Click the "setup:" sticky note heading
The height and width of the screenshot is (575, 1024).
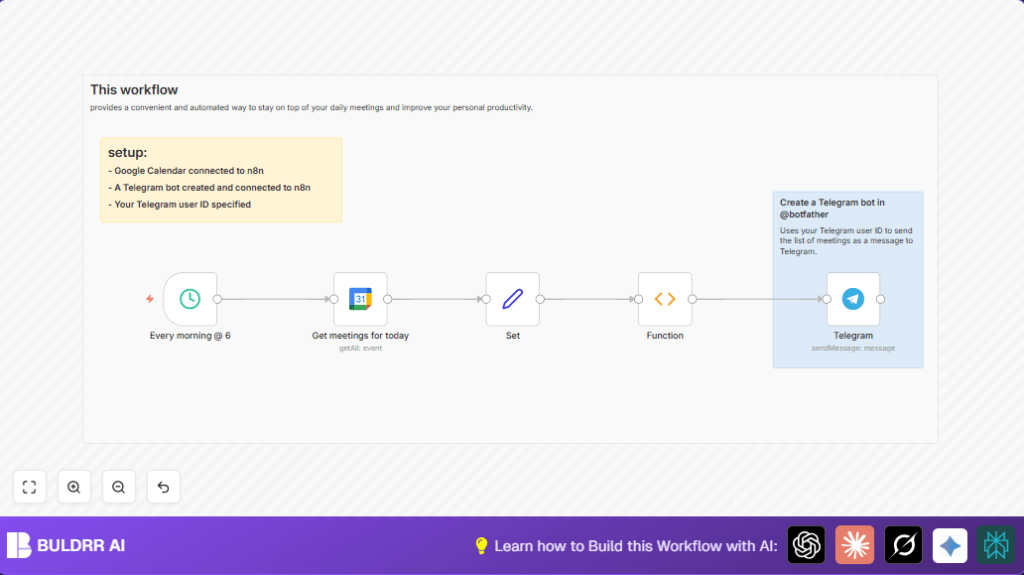127,152
